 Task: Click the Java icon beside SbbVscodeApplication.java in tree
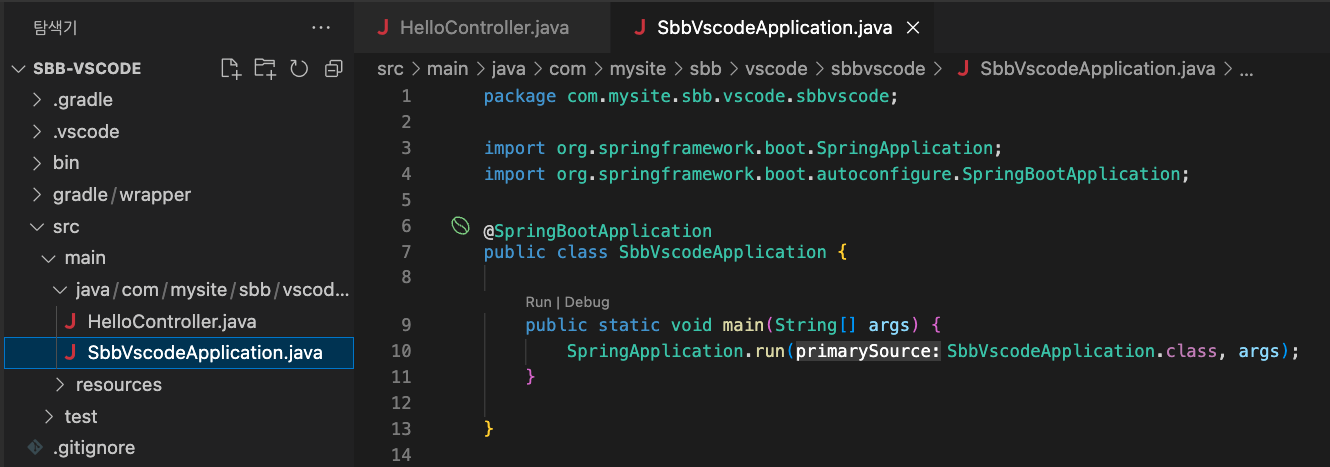(x=70, y=352)
